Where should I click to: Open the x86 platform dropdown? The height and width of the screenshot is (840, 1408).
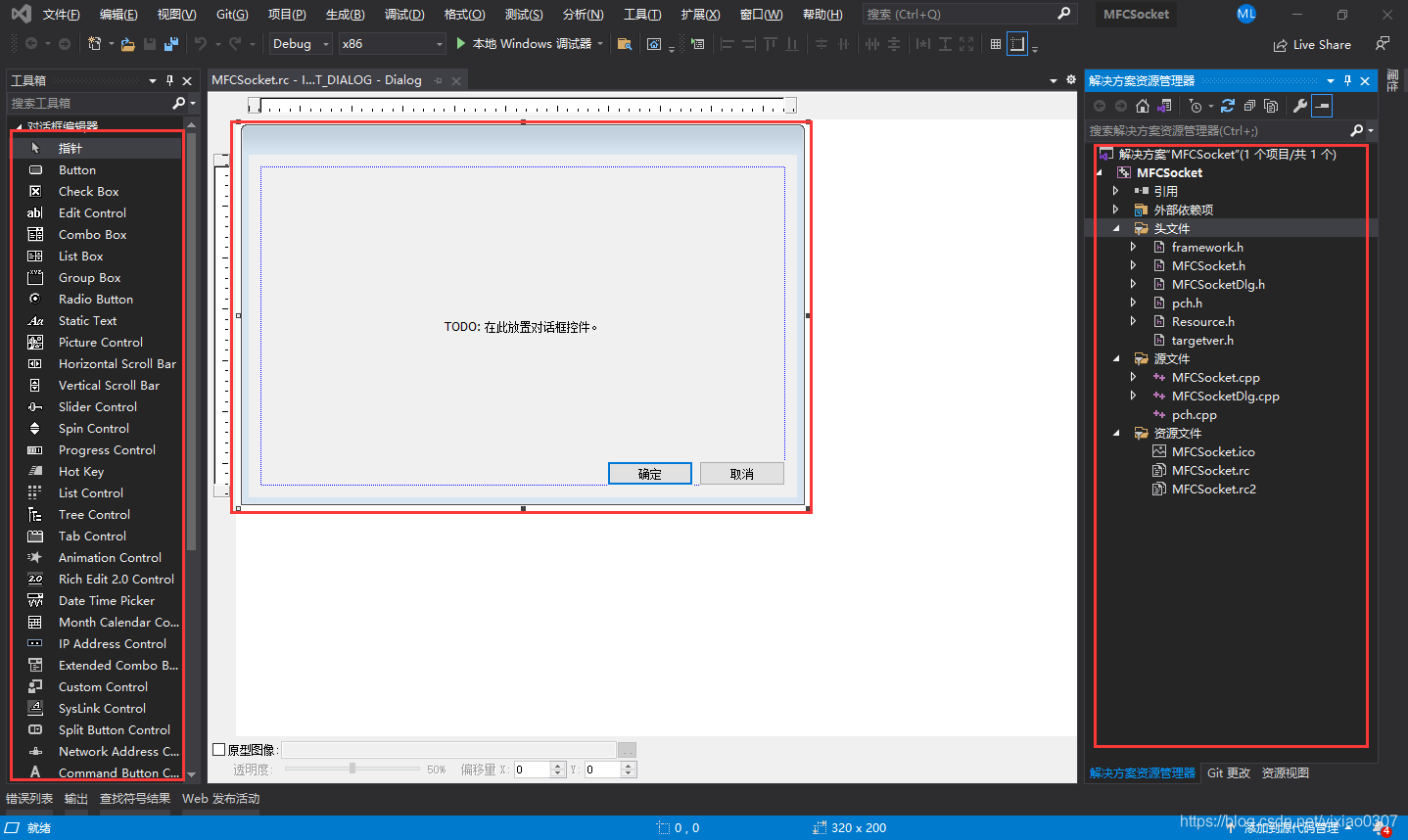point(393,44)
